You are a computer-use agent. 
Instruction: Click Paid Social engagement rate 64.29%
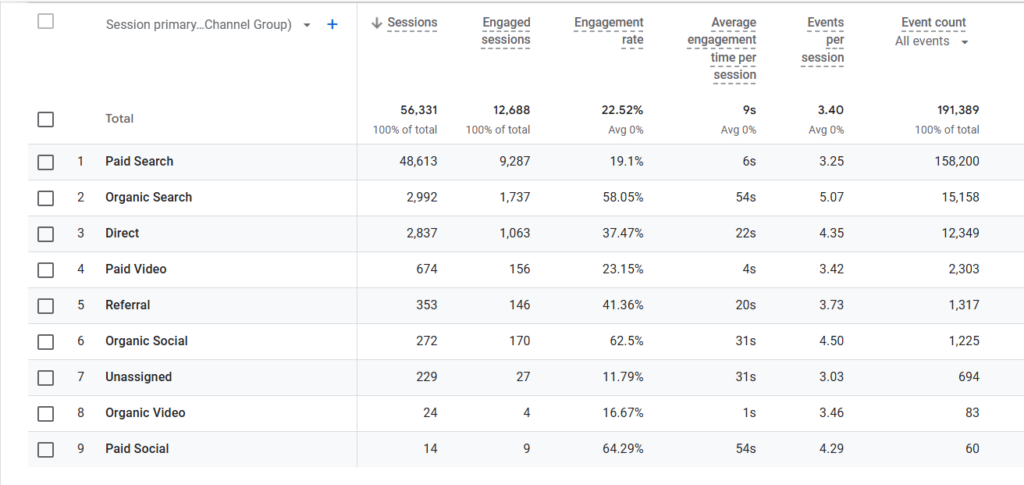pos(623,448)
